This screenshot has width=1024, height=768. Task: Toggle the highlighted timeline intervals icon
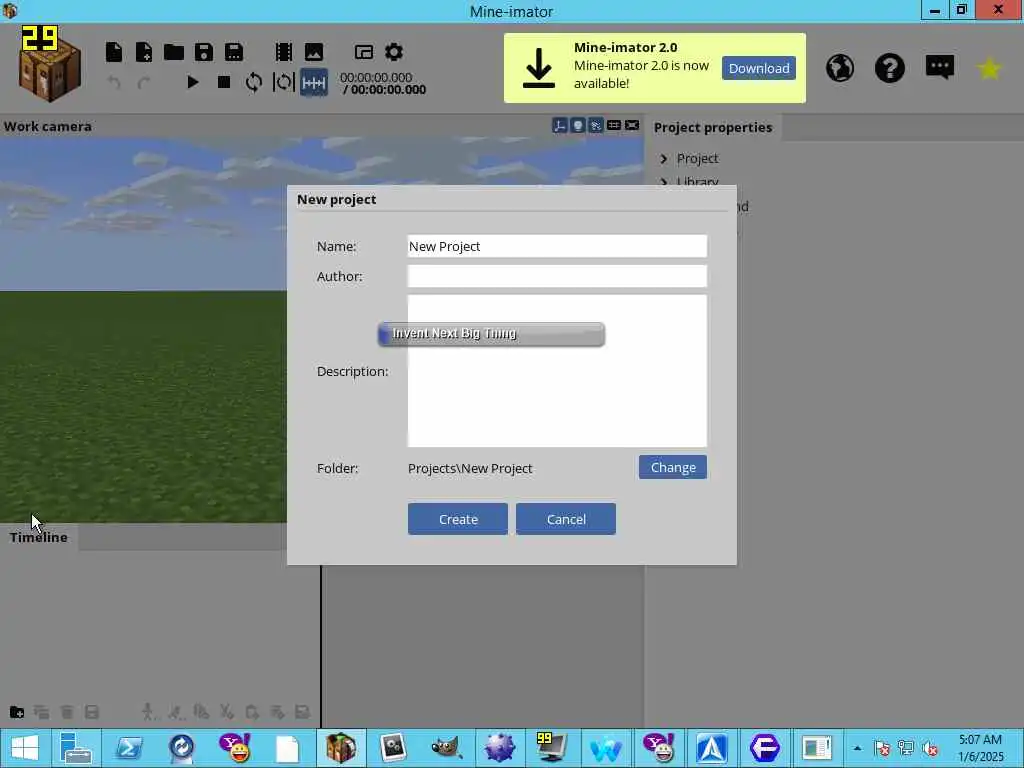(313, 83)
